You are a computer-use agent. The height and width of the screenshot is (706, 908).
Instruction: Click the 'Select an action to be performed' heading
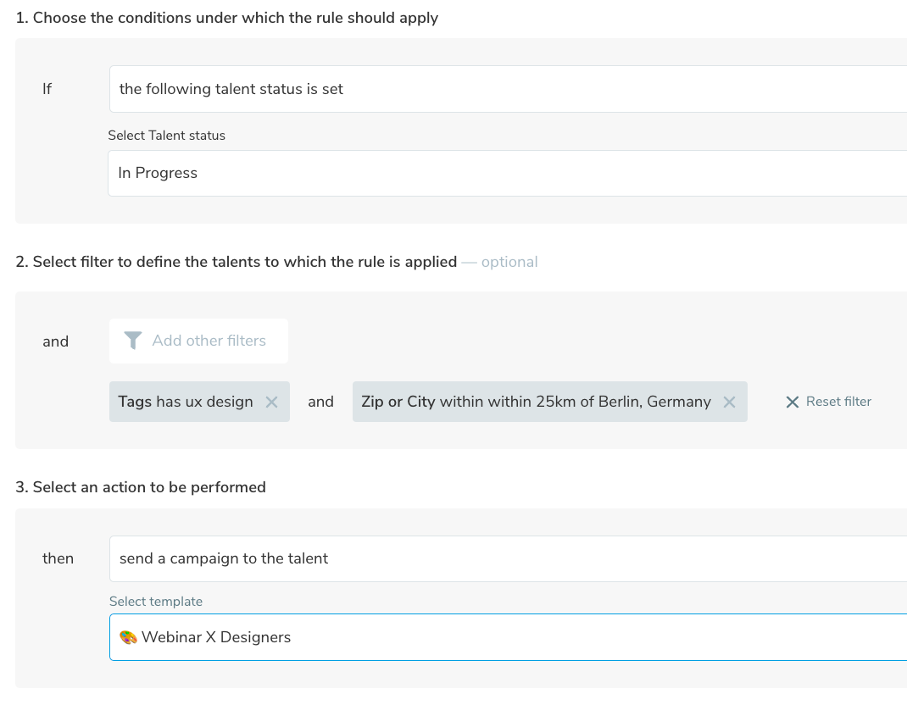click(x=141, y=487)
